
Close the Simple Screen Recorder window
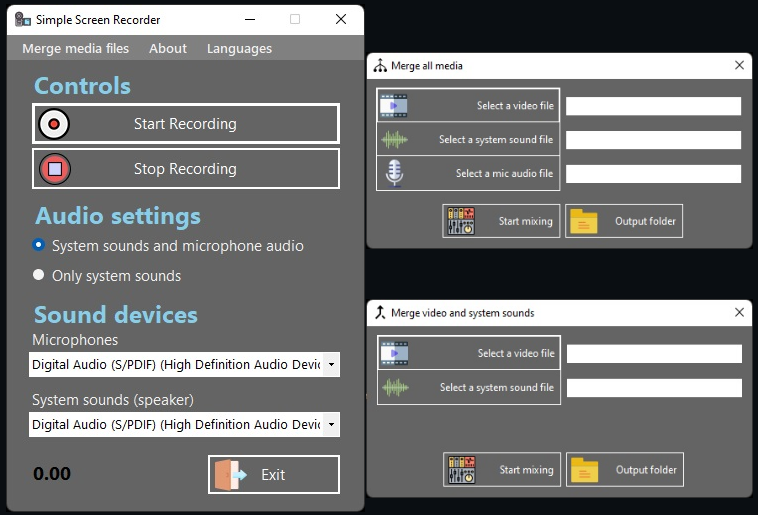click(x=341, y=19)
